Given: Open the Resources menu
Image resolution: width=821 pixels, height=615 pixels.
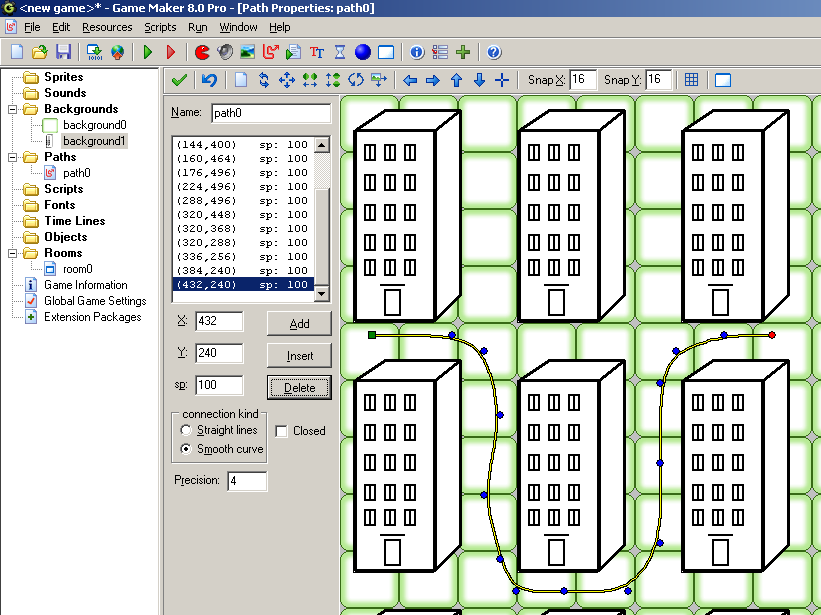Looking at the screenshot, I should click(106, 27).
